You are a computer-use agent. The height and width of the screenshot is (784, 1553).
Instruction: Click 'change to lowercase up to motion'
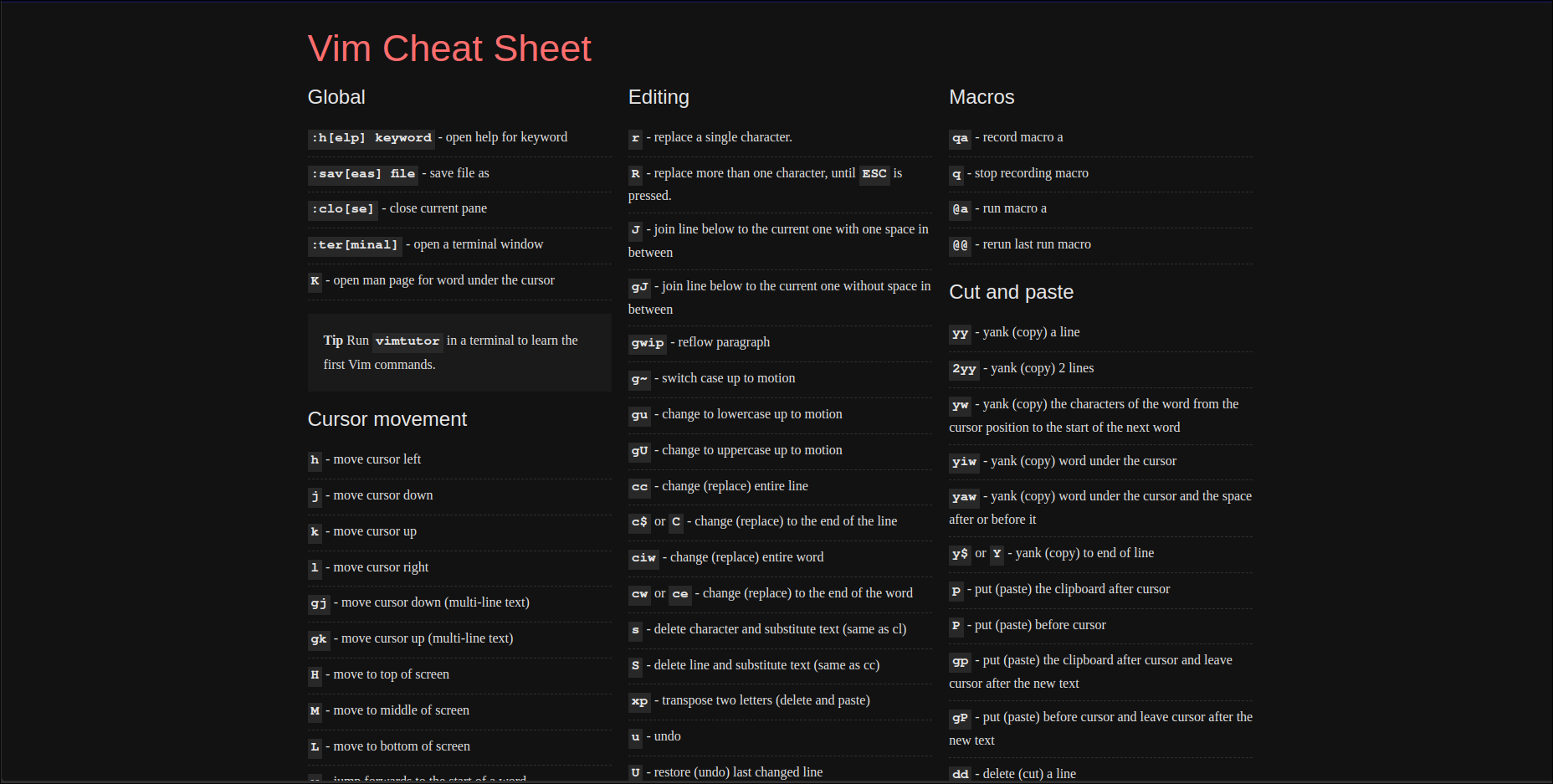[x=751, y=414]
